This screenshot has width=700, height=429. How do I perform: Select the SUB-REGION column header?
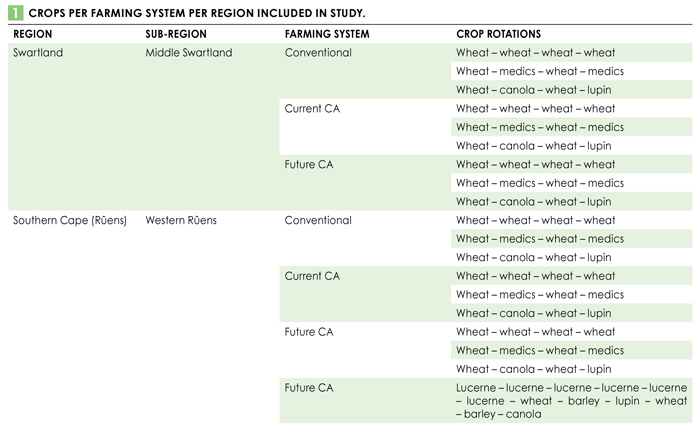click(176, 34)
